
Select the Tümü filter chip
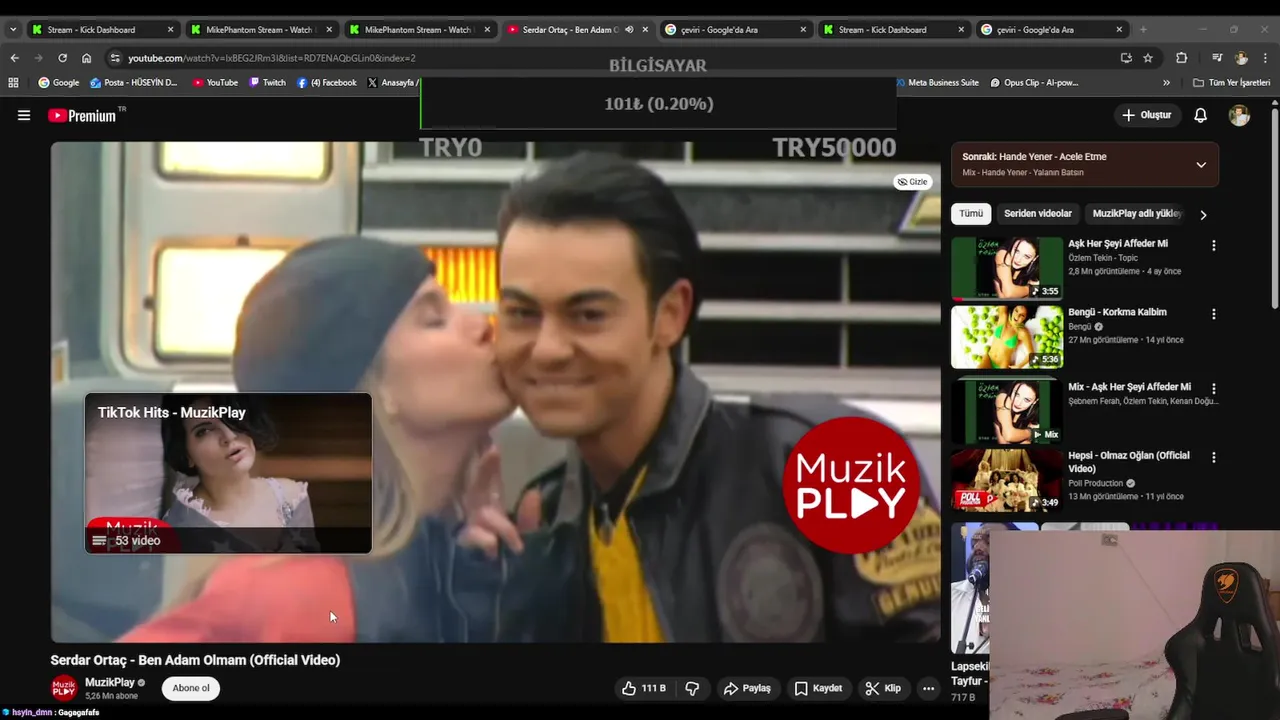(x=971, y=213)
